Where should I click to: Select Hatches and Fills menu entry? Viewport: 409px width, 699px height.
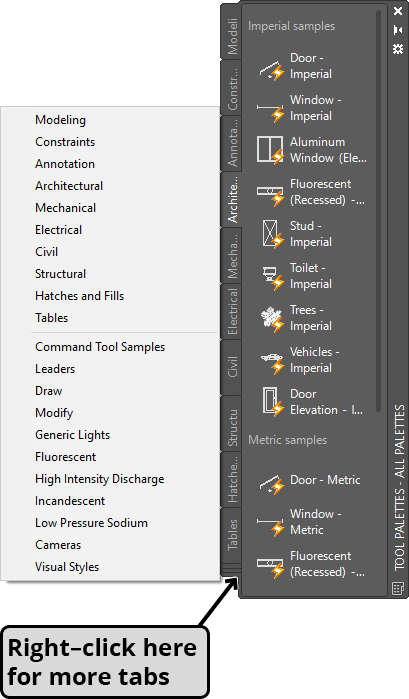[79, 296]
